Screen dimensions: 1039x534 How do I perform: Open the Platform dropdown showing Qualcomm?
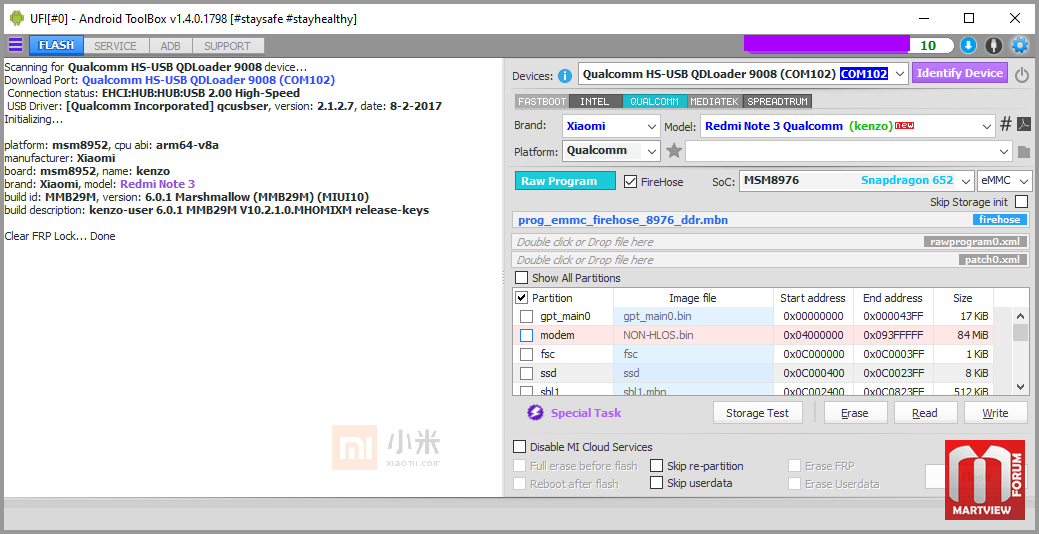(611, 151)
